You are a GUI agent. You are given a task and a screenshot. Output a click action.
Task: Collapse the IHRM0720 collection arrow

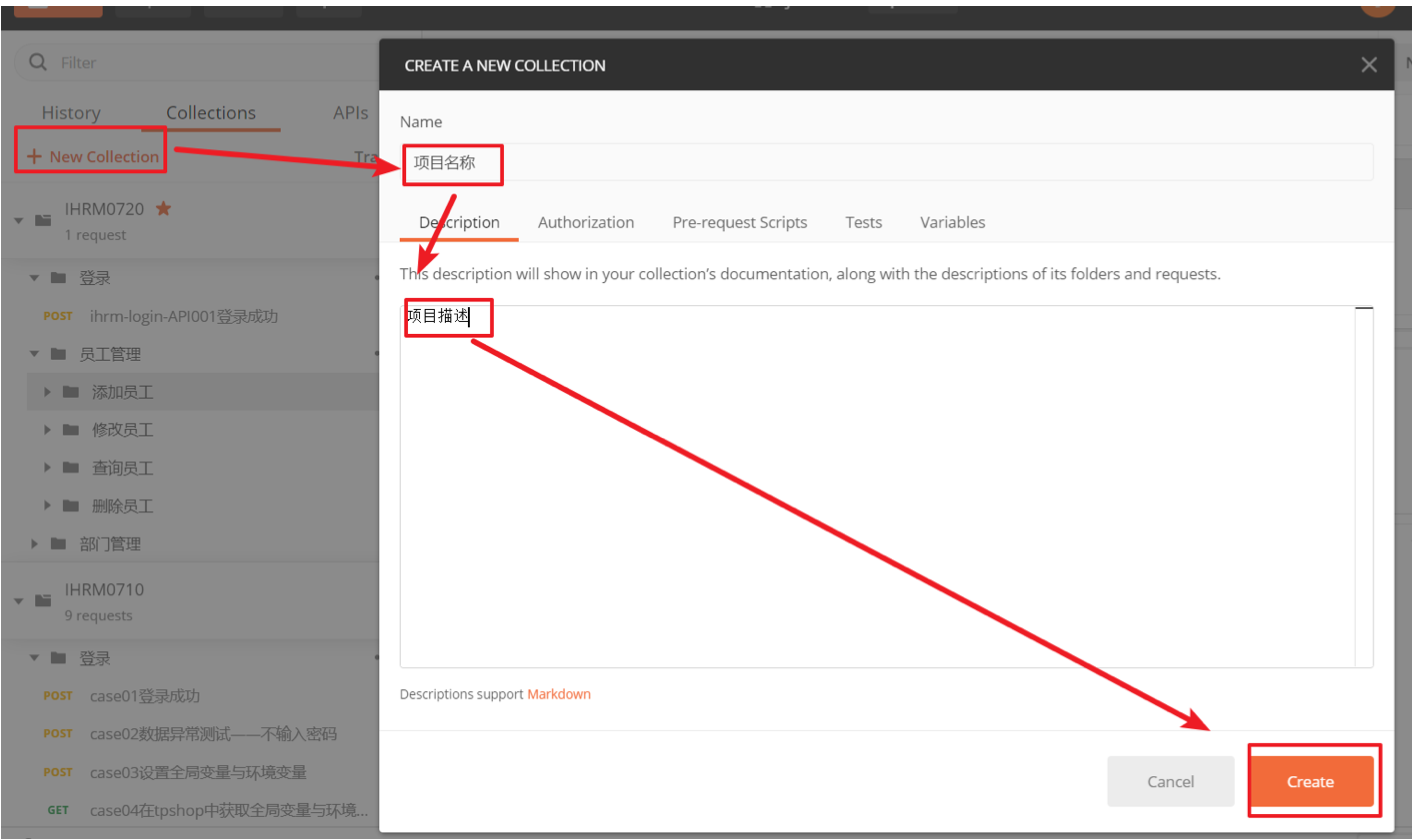pos(18,220)
